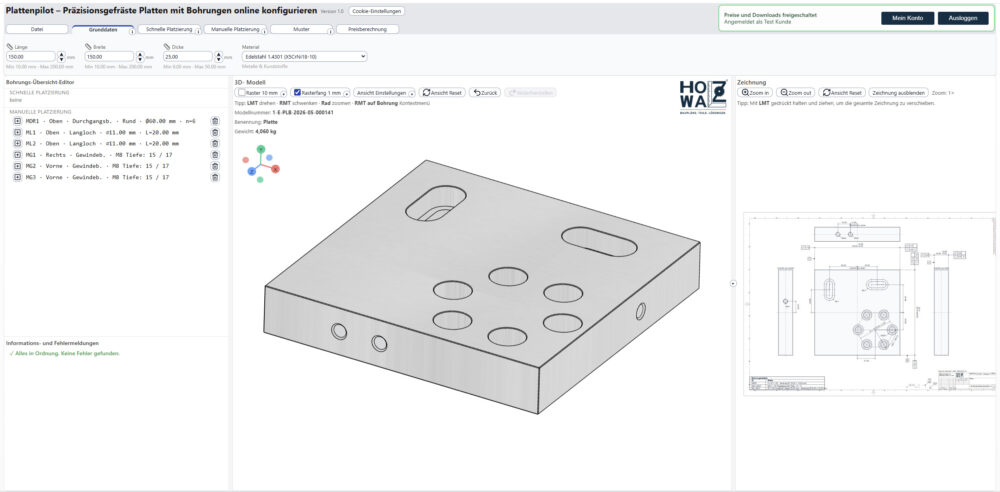Open the Raster 10 mm size dropdown arrow
1000x492 pixels.
(x=283, y=93)
